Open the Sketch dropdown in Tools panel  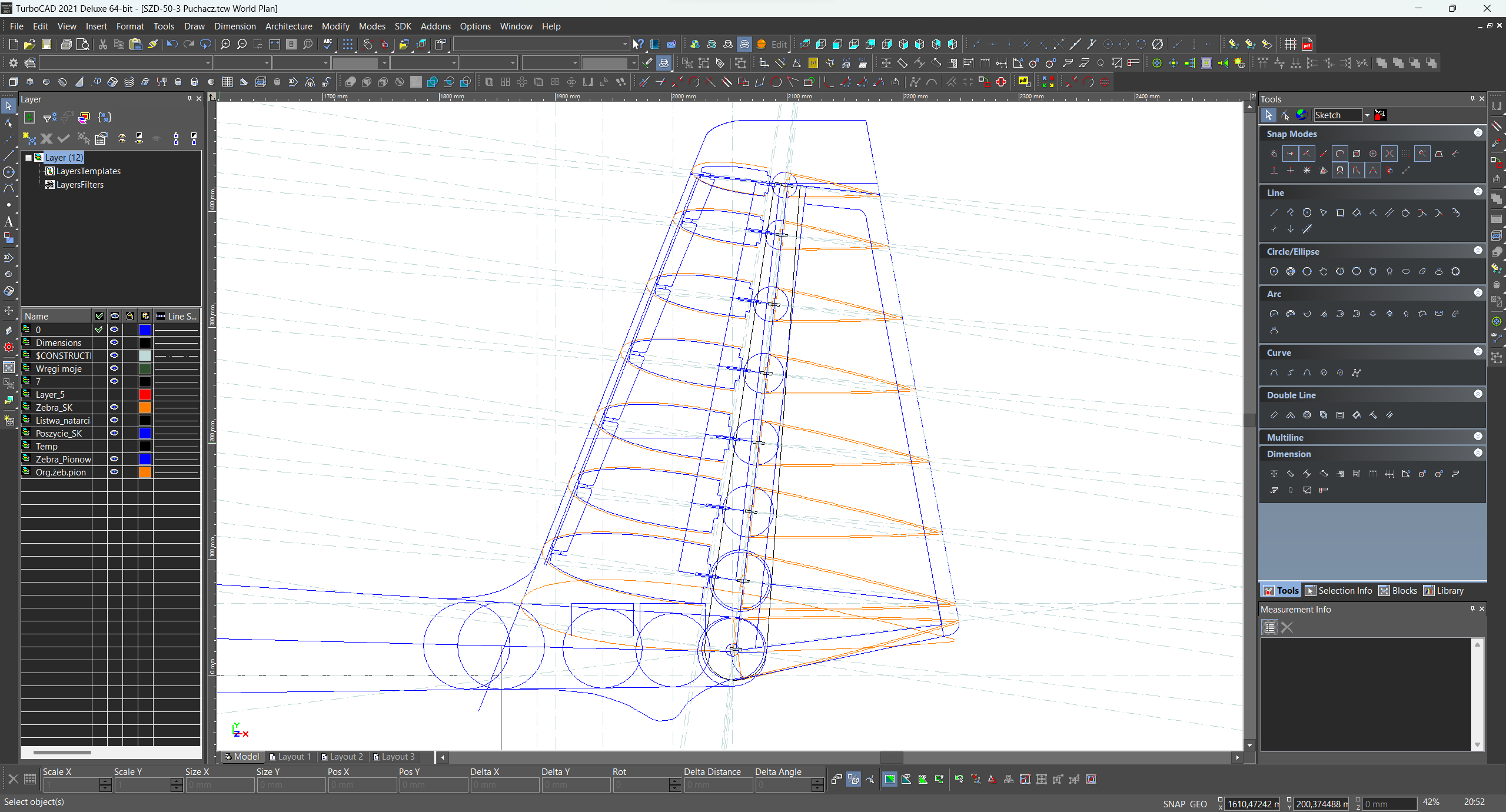point(1367,115)
